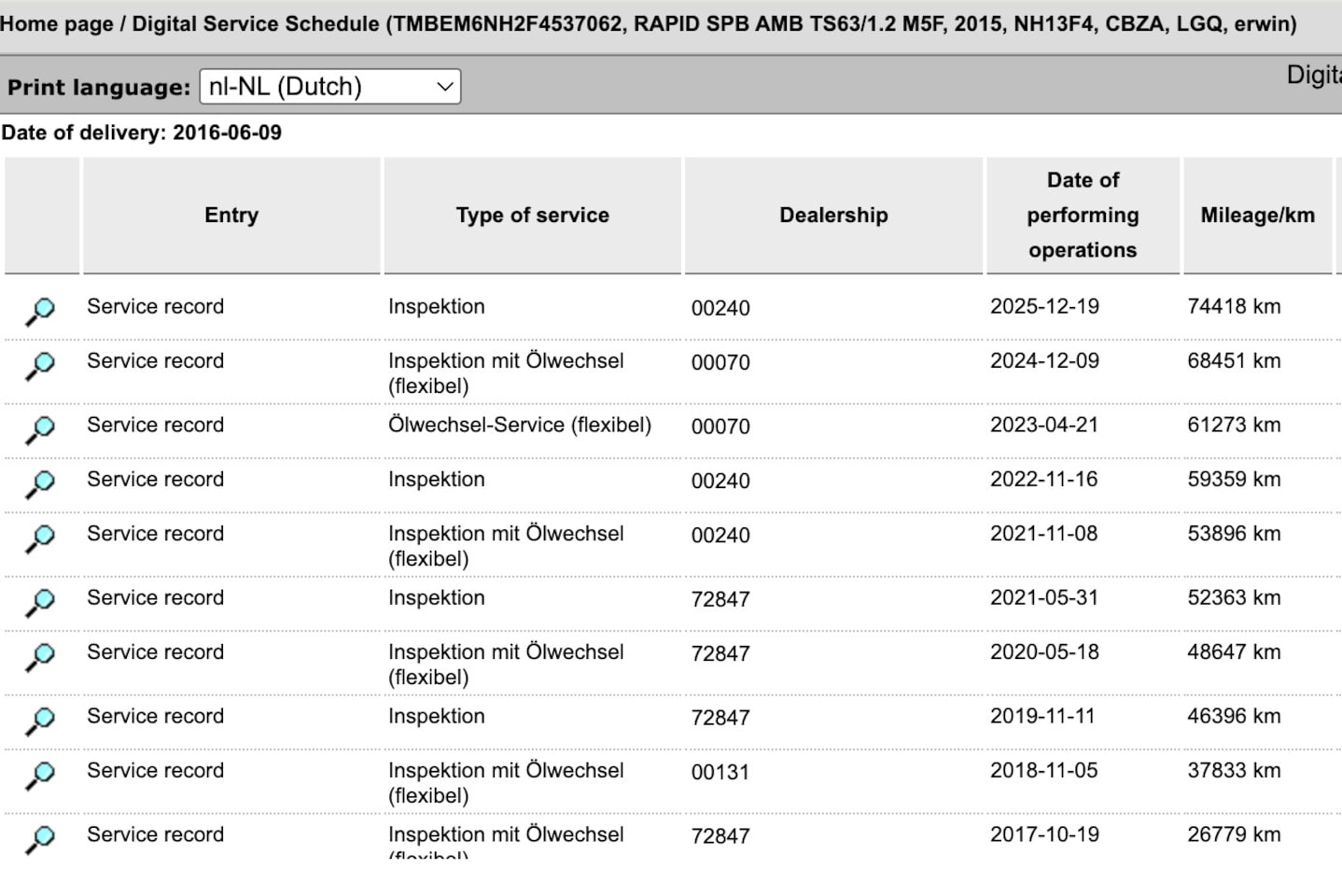This screenshot has height=896, width=1342.
Task: View the 2017-10-19 record via magnifier
Action: (x=40, y=840)
